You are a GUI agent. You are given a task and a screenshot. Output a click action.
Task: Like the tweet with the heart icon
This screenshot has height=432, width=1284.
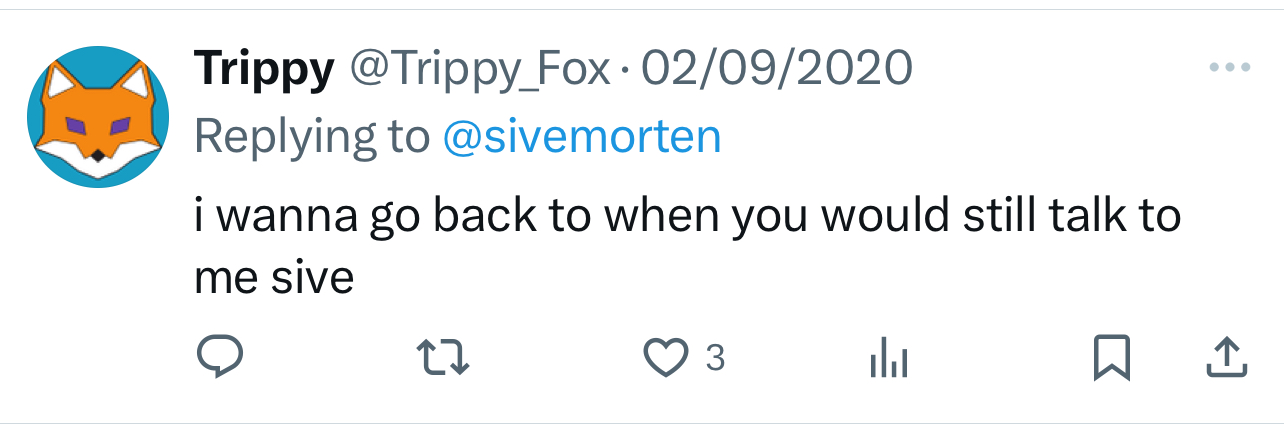click(x=667, y=357)
